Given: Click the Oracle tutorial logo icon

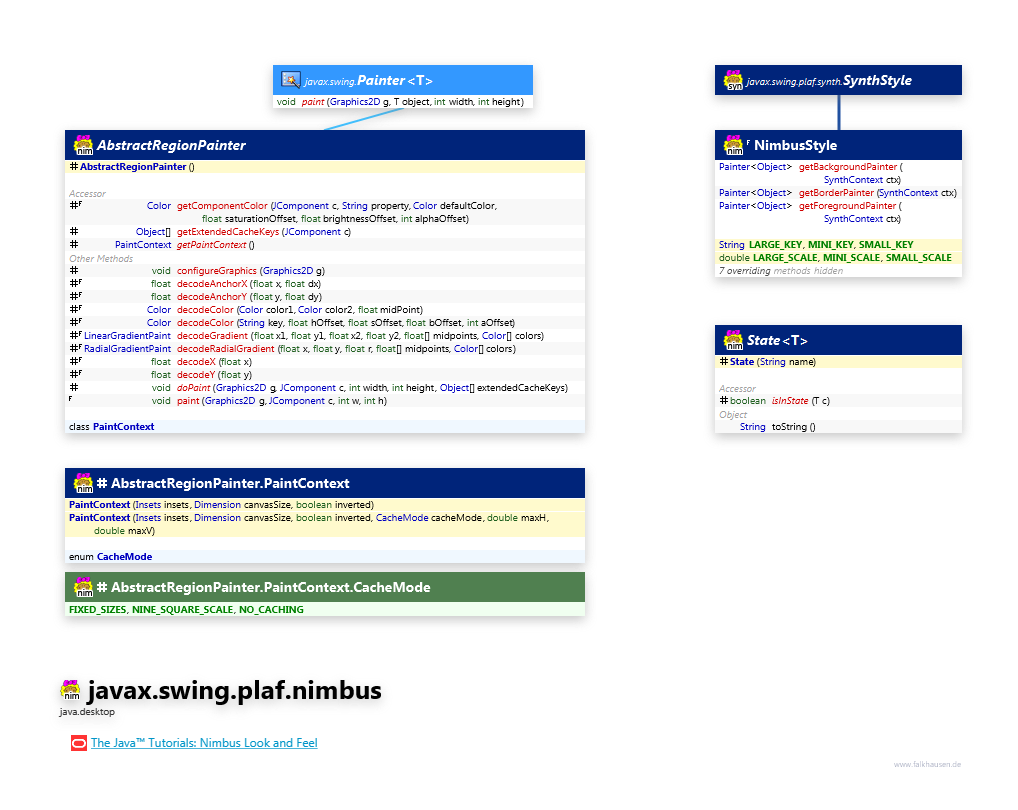Looking at the screenshot, I should (x=79, y=743).
